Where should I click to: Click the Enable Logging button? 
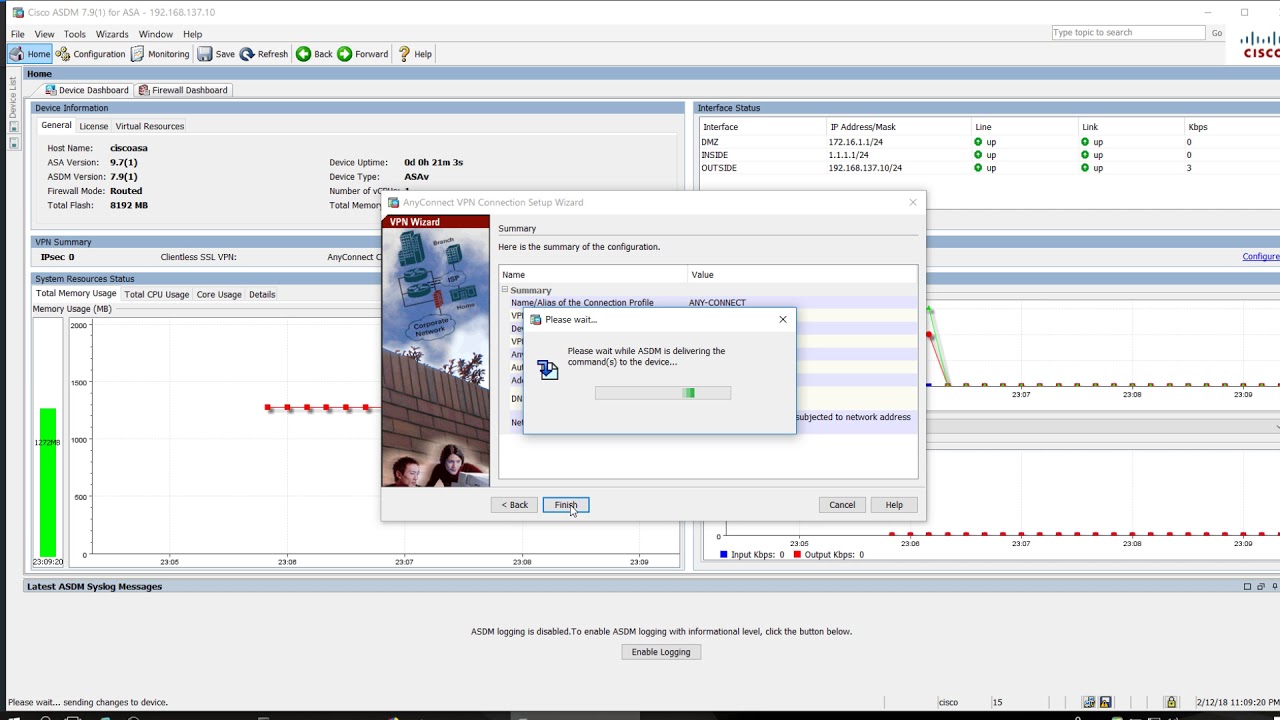point(661,652)
